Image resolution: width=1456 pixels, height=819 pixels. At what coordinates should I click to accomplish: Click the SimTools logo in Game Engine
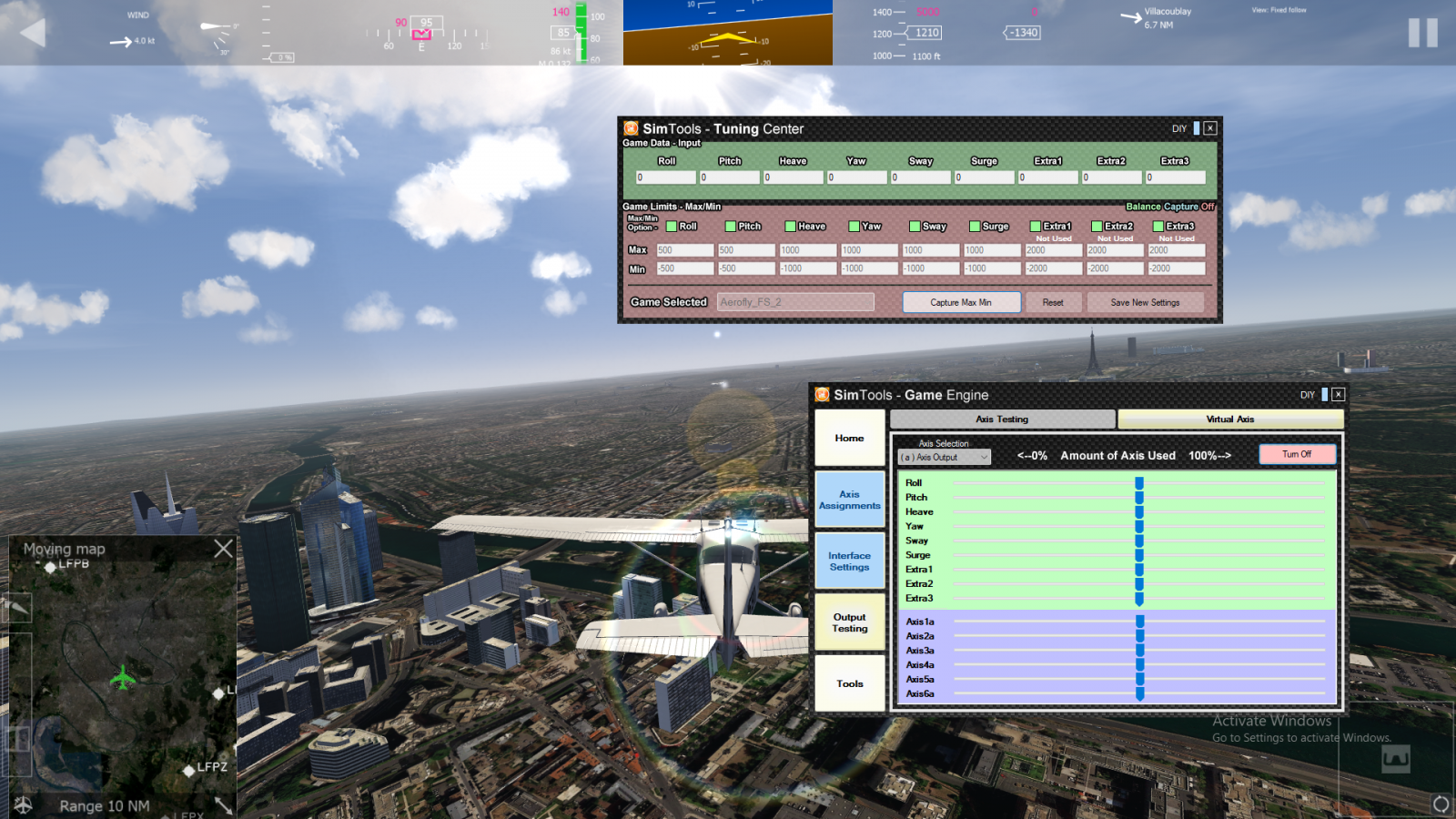point(822,395)
